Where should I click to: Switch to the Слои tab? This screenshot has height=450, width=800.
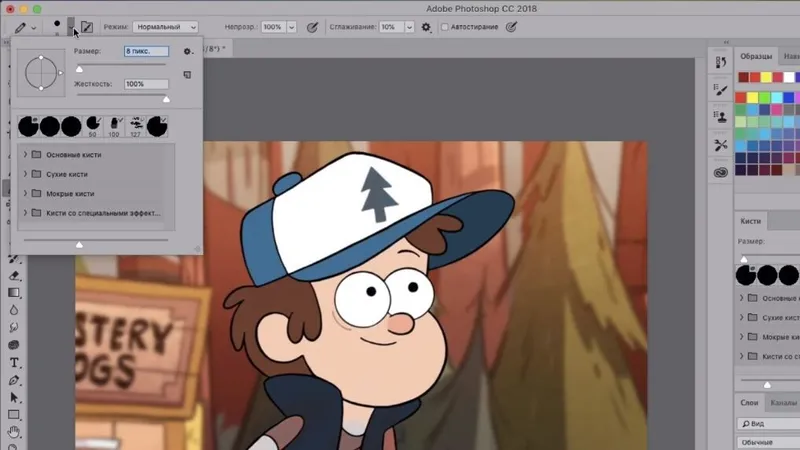749,403
